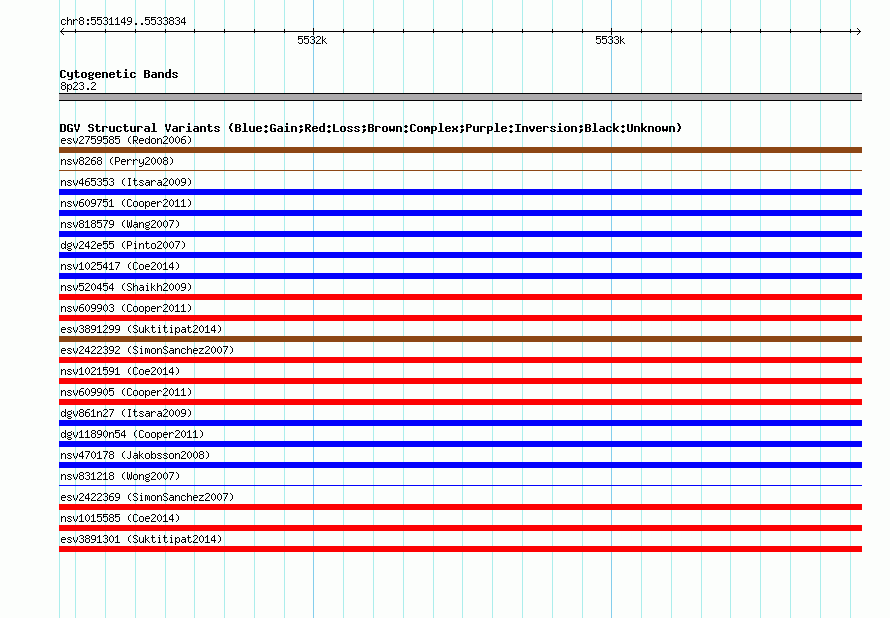
Task: Click the chr8:5531149..5533834 region label
Action: click(123, 21)
